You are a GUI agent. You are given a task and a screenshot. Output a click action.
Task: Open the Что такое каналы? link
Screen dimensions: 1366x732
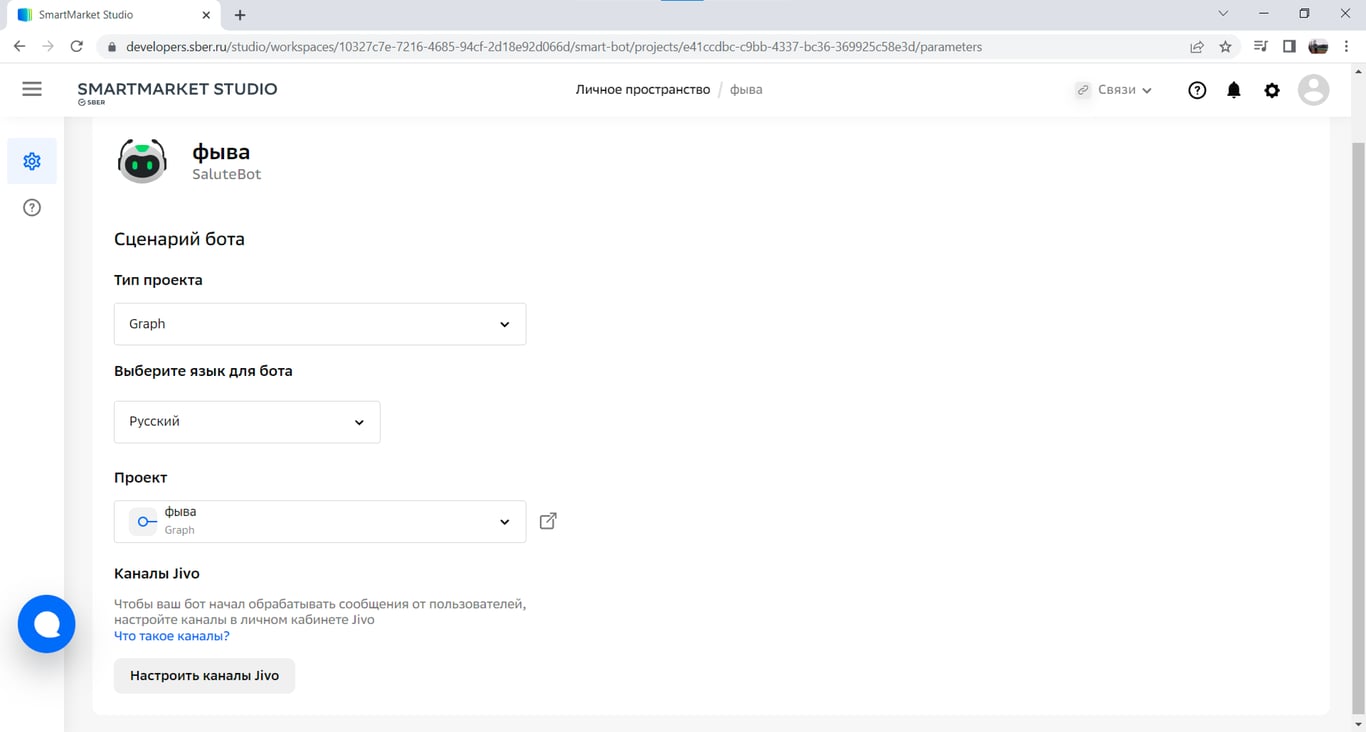pos(172,636)
